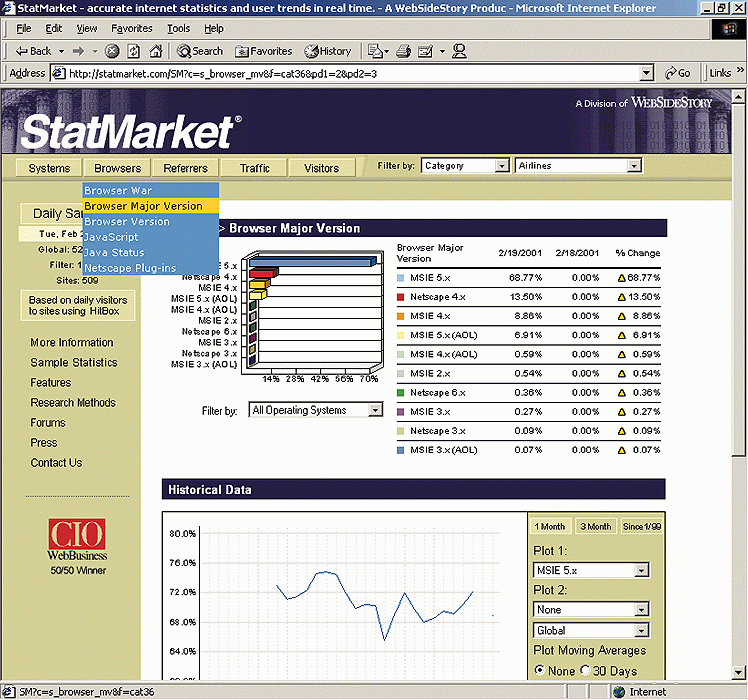This screenshot has height=700, width=748.
Task: Open the History toolbar button
Action: coord(328,51)
